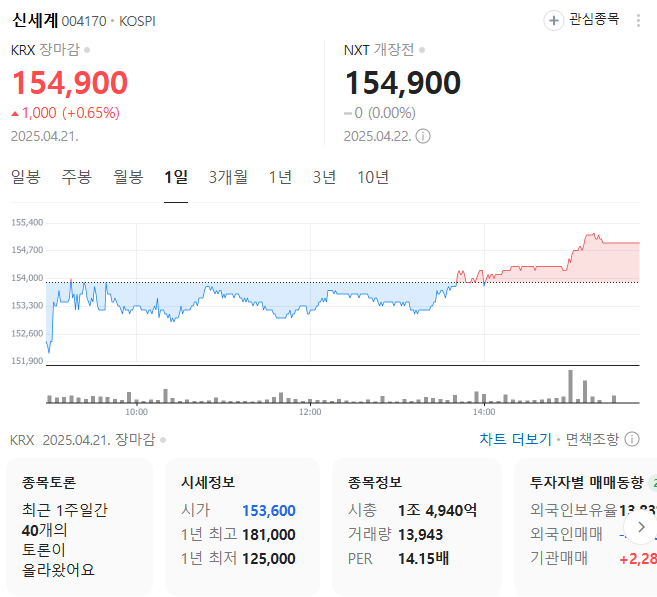
Task: Add stock to watchlist with the plus icon
Action: click(x=554, y=20)
